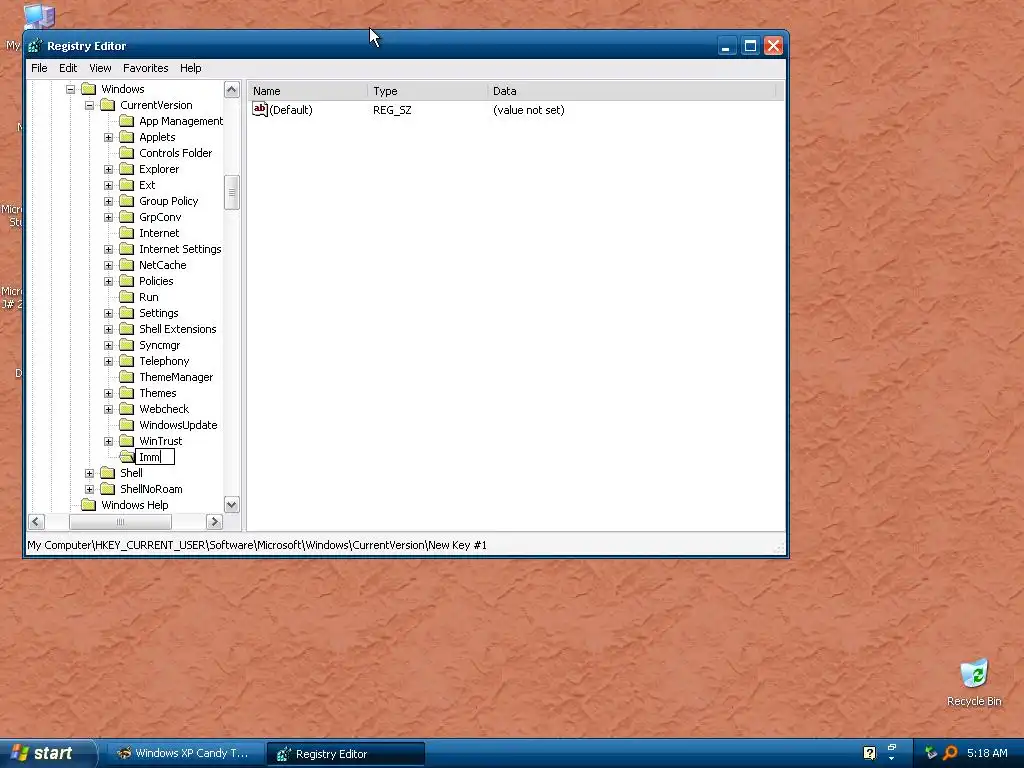Expand the Shell key
The width and height of the screenshot is (1024, 768).
tap(89, 473)
